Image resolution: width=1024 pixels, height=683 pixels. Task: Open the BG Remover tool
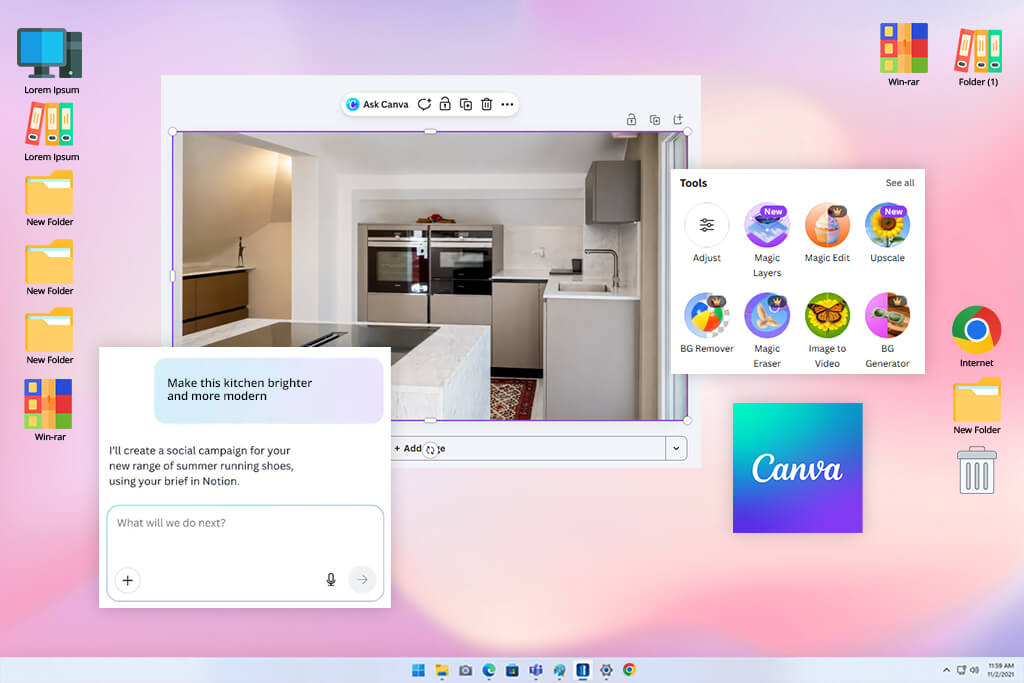(x=707, y=323)
